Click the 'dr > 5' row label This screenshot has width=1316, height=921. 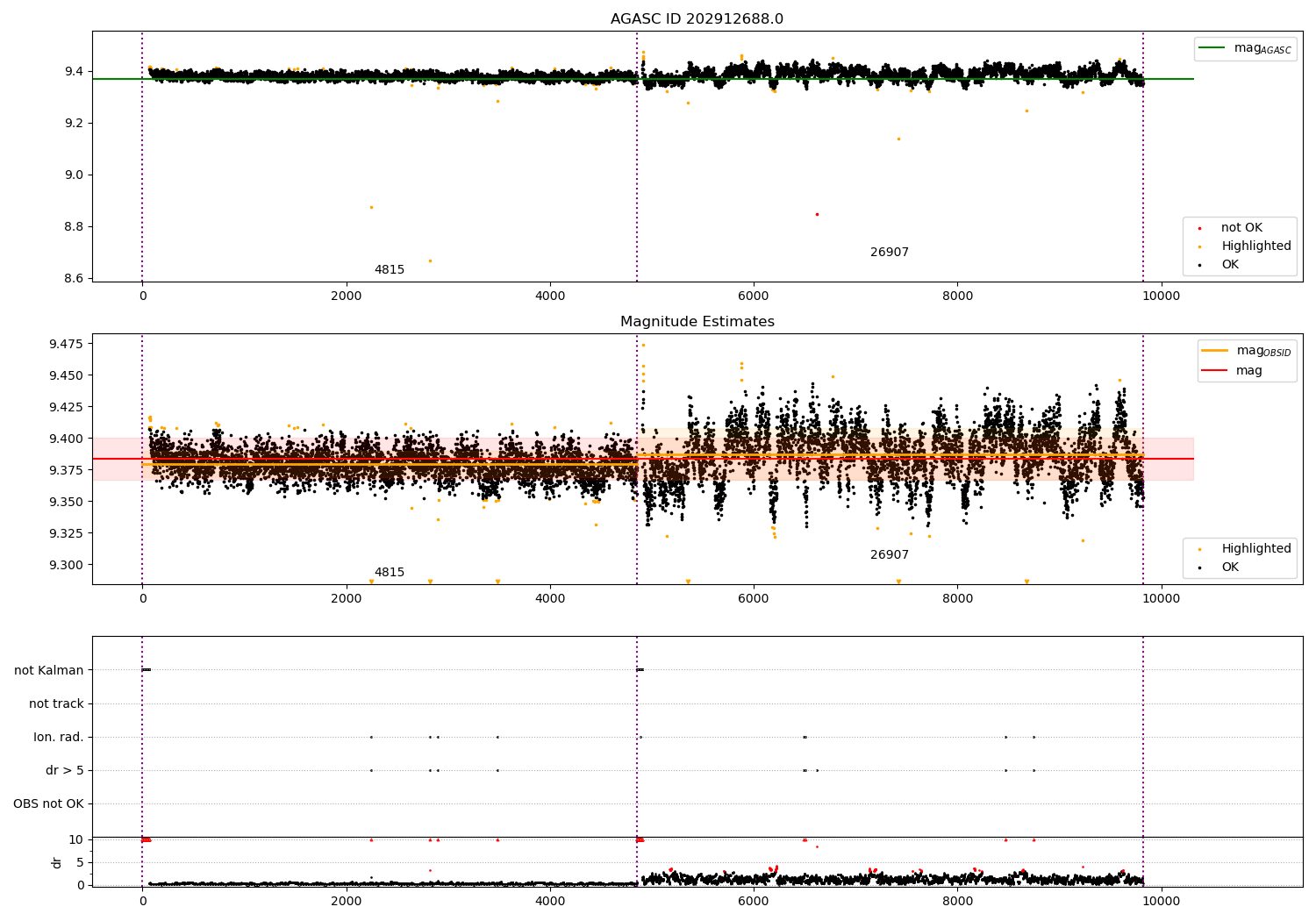coord(65,771)
